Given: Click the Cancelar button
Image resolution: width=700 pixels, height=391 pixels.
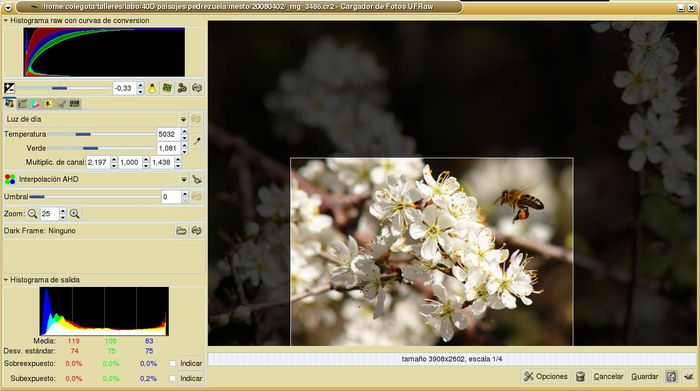Looking at the screenshot, I should (608, 377).
